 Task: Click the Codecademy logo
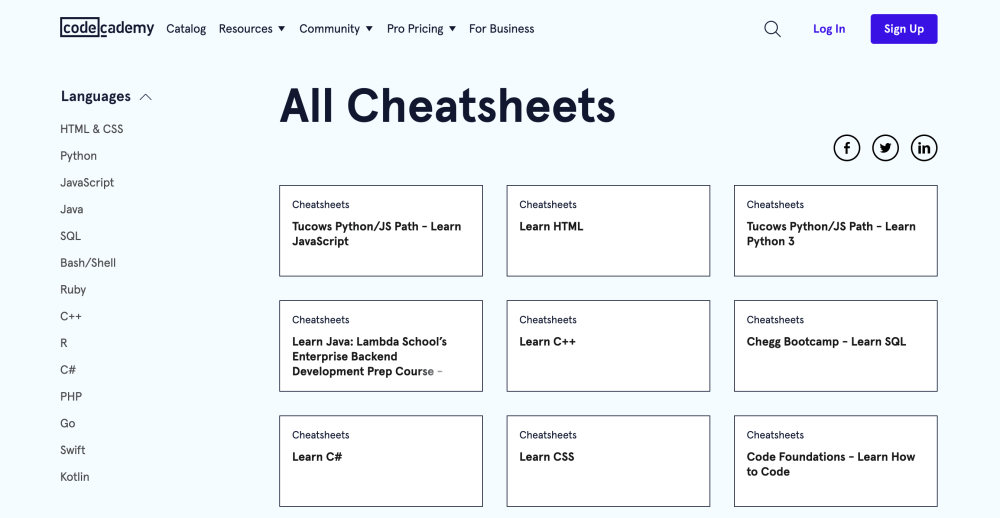tap(107, 28)
